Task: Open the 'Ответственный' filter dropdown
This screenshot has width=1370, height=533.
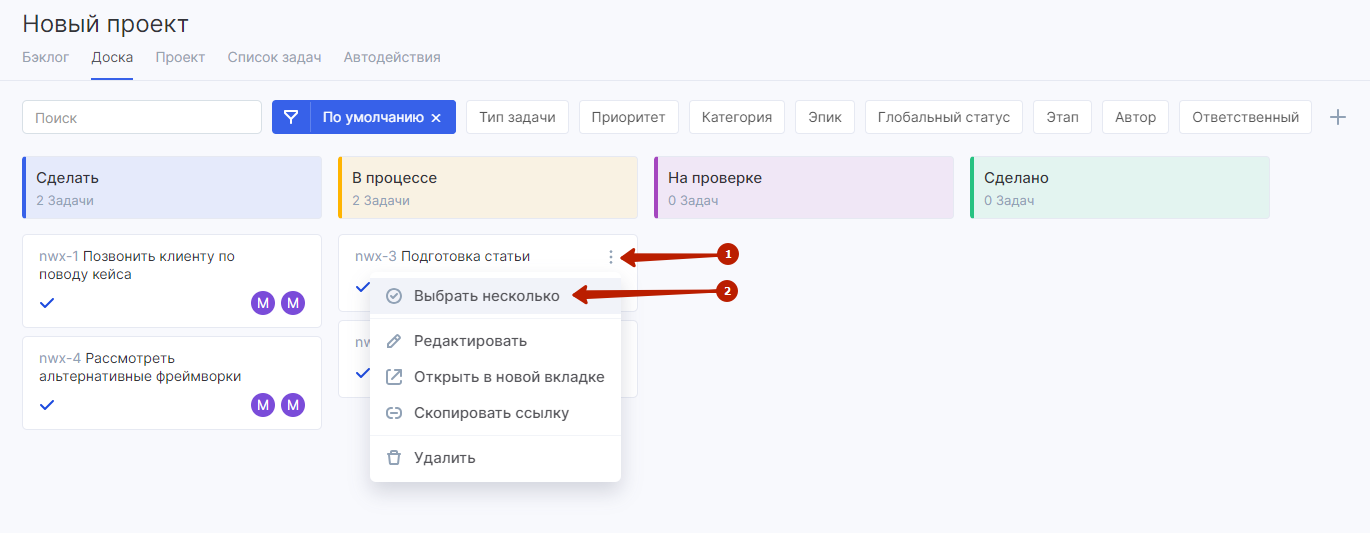Action: [x=1245, y=117]
